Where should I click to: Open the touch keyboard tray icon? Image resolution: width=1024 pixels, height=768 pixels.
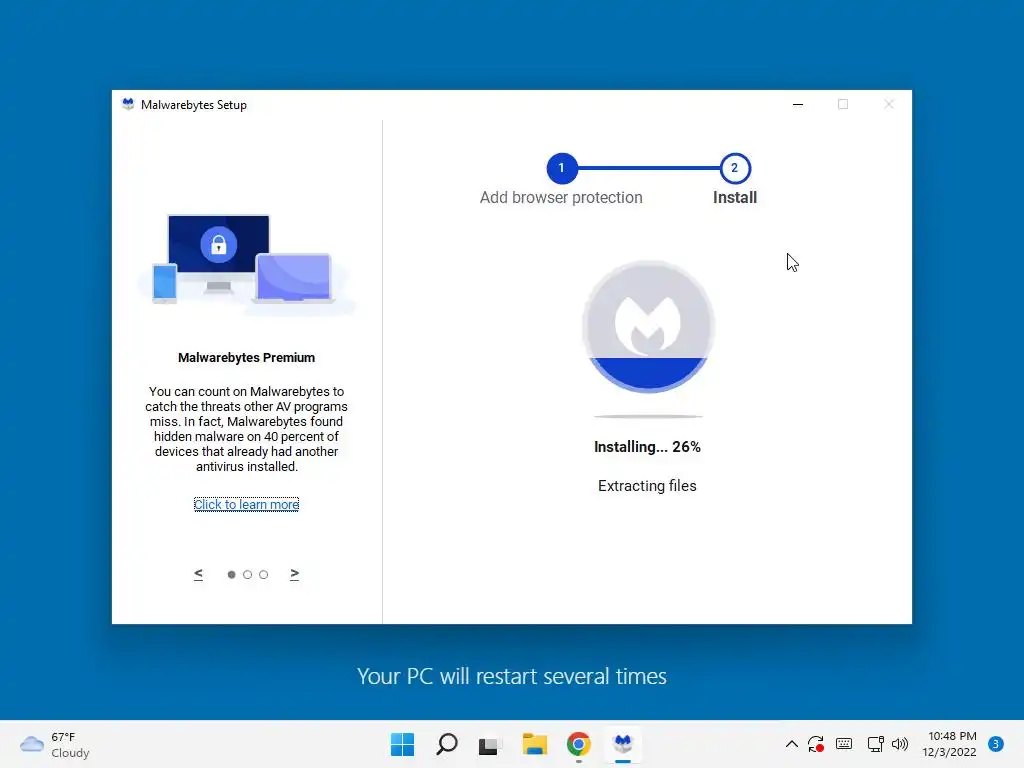click(x=844, y=744)
